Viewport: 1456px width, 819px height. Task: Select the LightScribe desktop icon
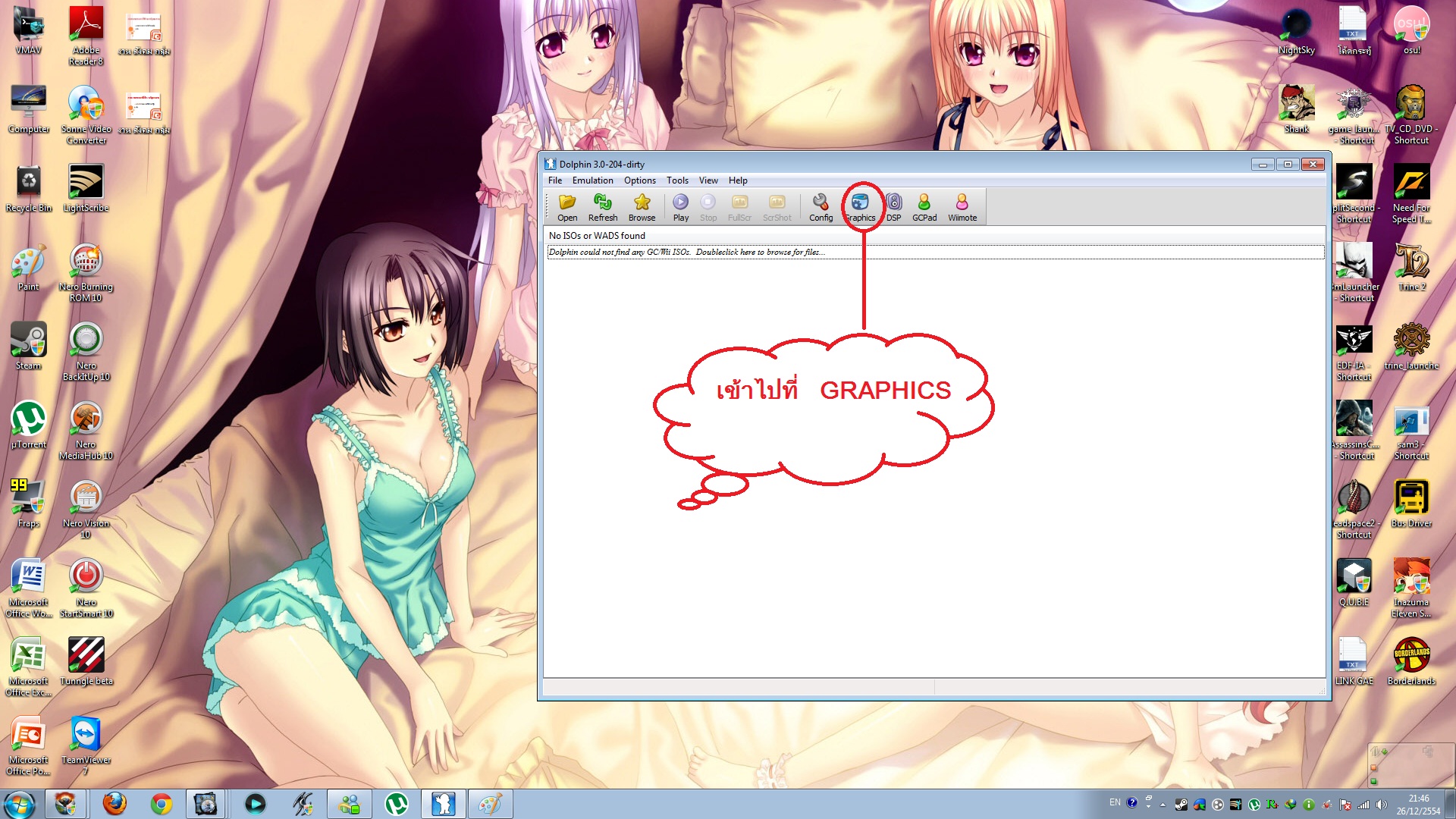coord(86,189)
